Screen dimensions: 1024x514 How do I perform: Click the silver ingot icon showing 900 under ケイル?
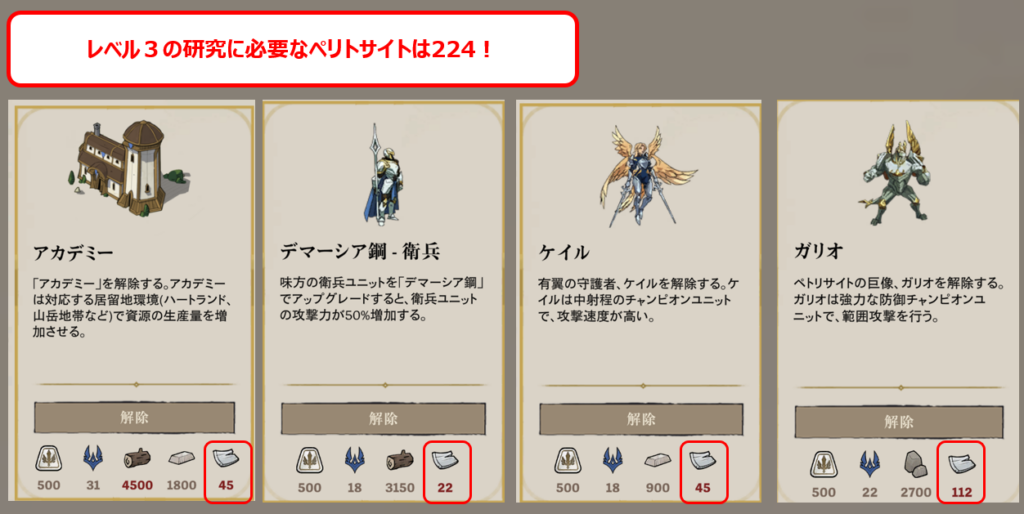(658, 461)
